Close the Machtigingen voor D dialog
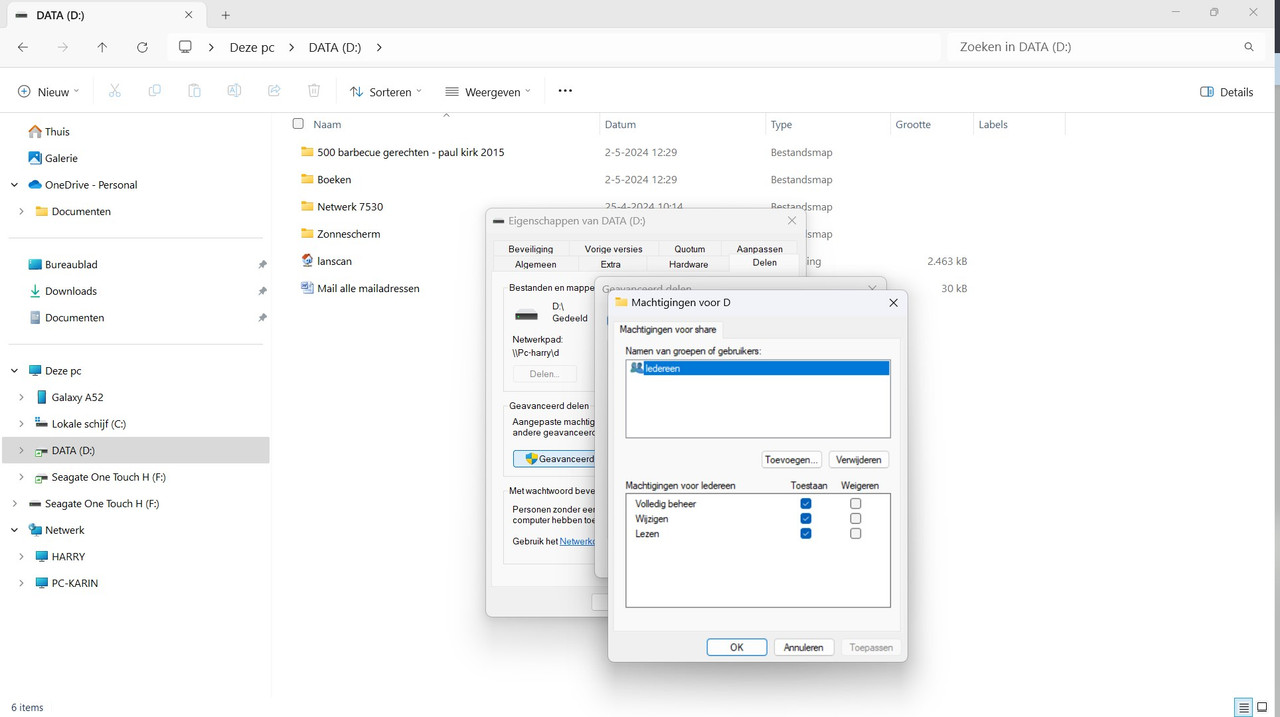 (894, 303)
